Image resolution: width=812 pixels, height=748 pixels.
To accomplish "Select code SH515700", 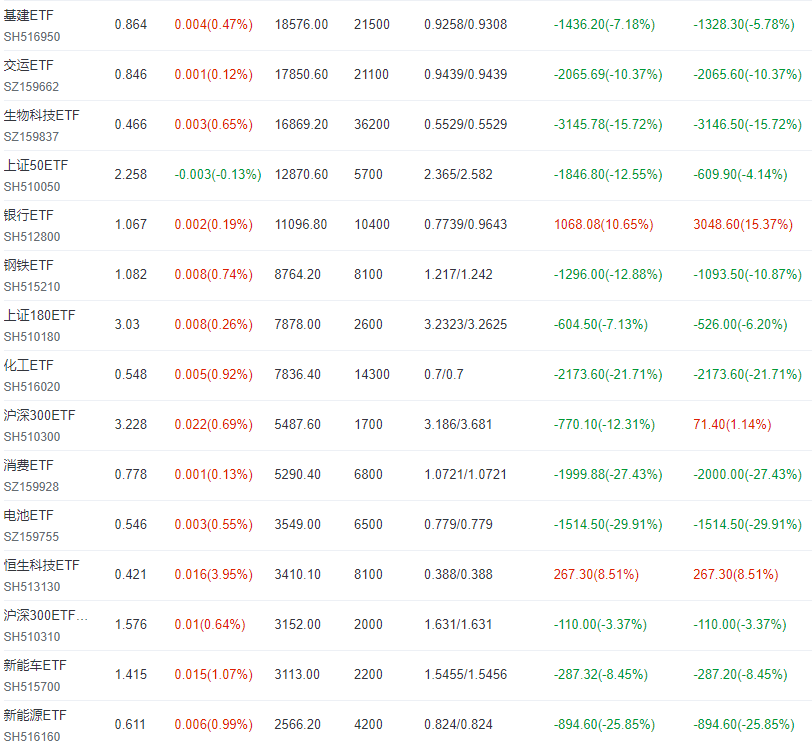I will coord(32,686).
